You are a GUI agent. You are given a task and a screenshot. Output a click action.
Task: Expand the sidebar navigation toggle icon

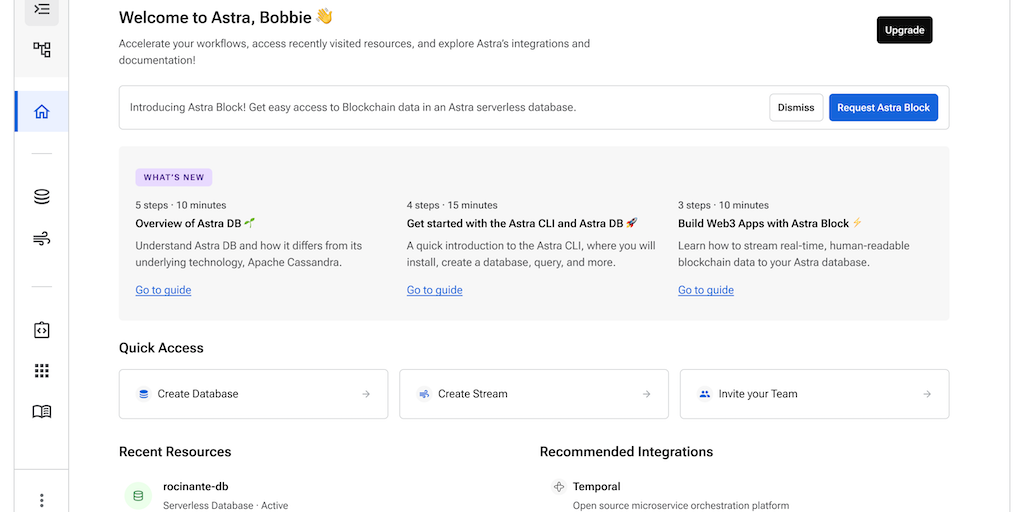(41, 9)
